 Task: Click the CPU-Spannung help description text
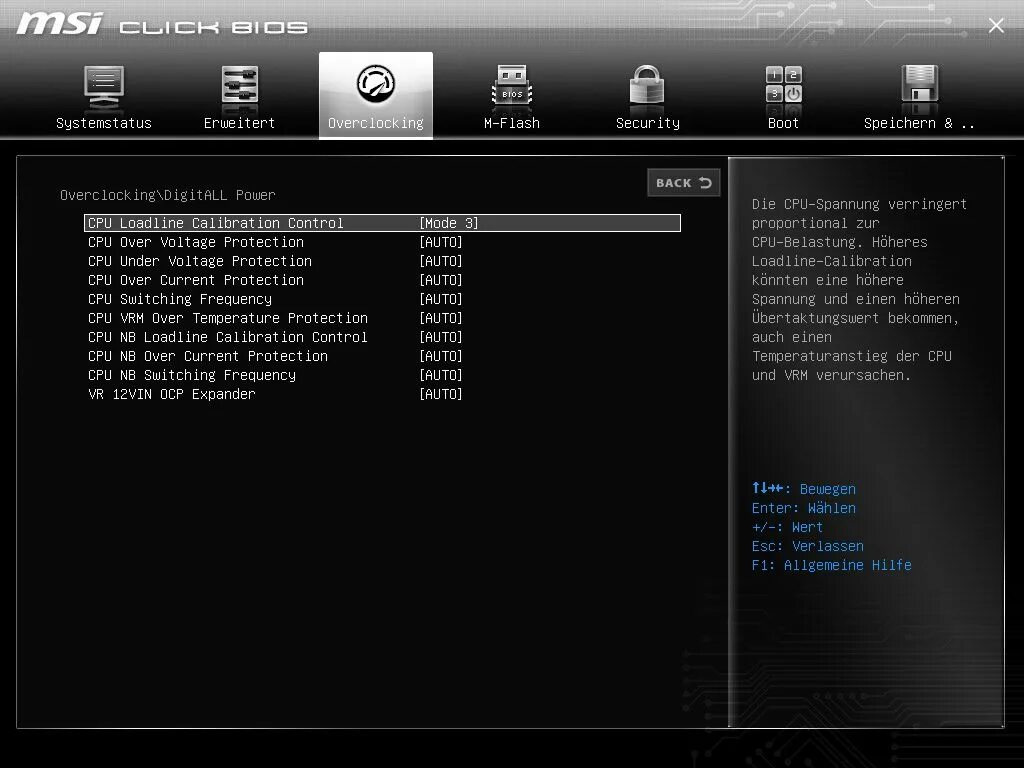(859, 289)
